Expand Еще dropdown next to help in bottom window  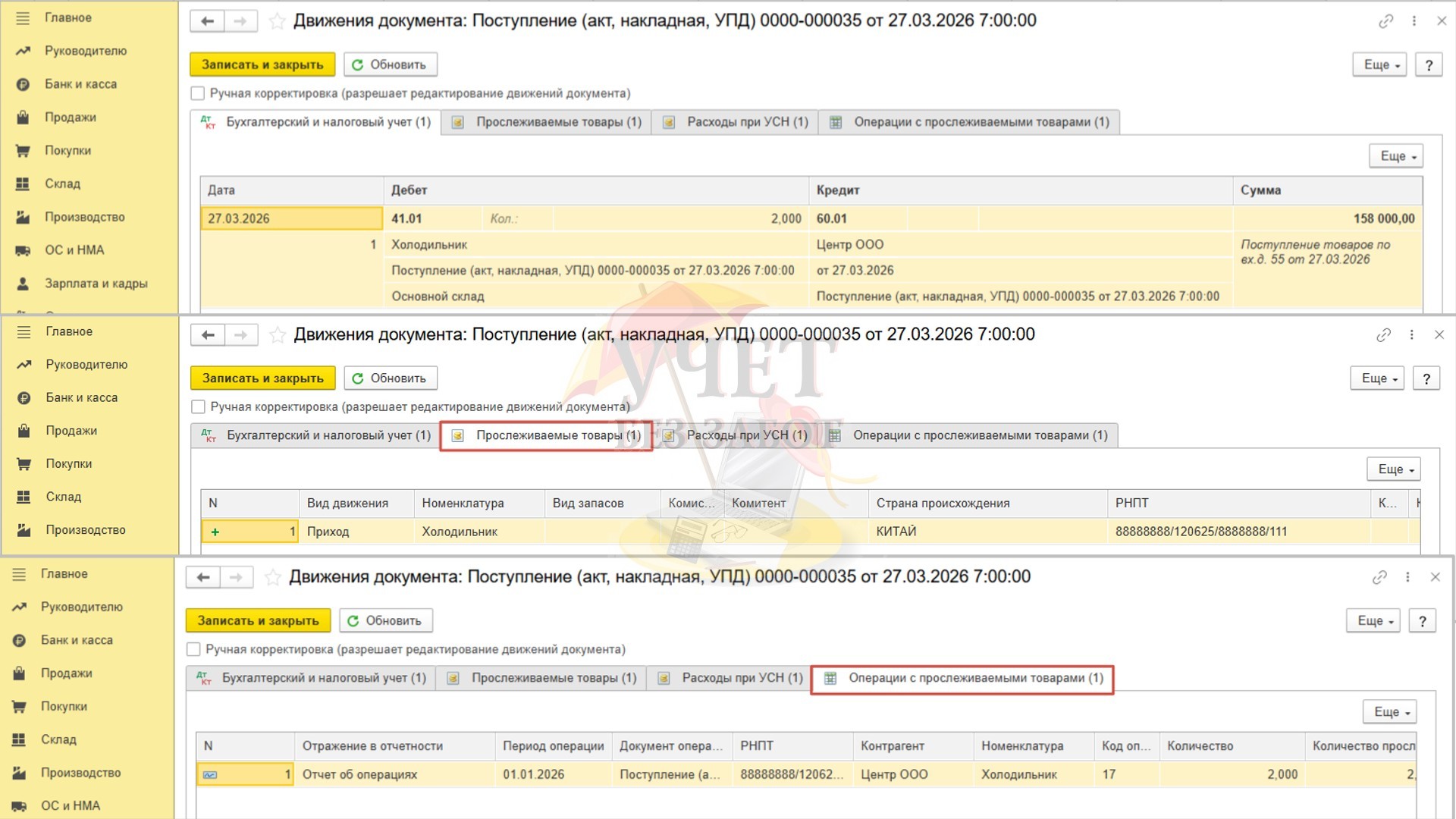[1373, 620]
